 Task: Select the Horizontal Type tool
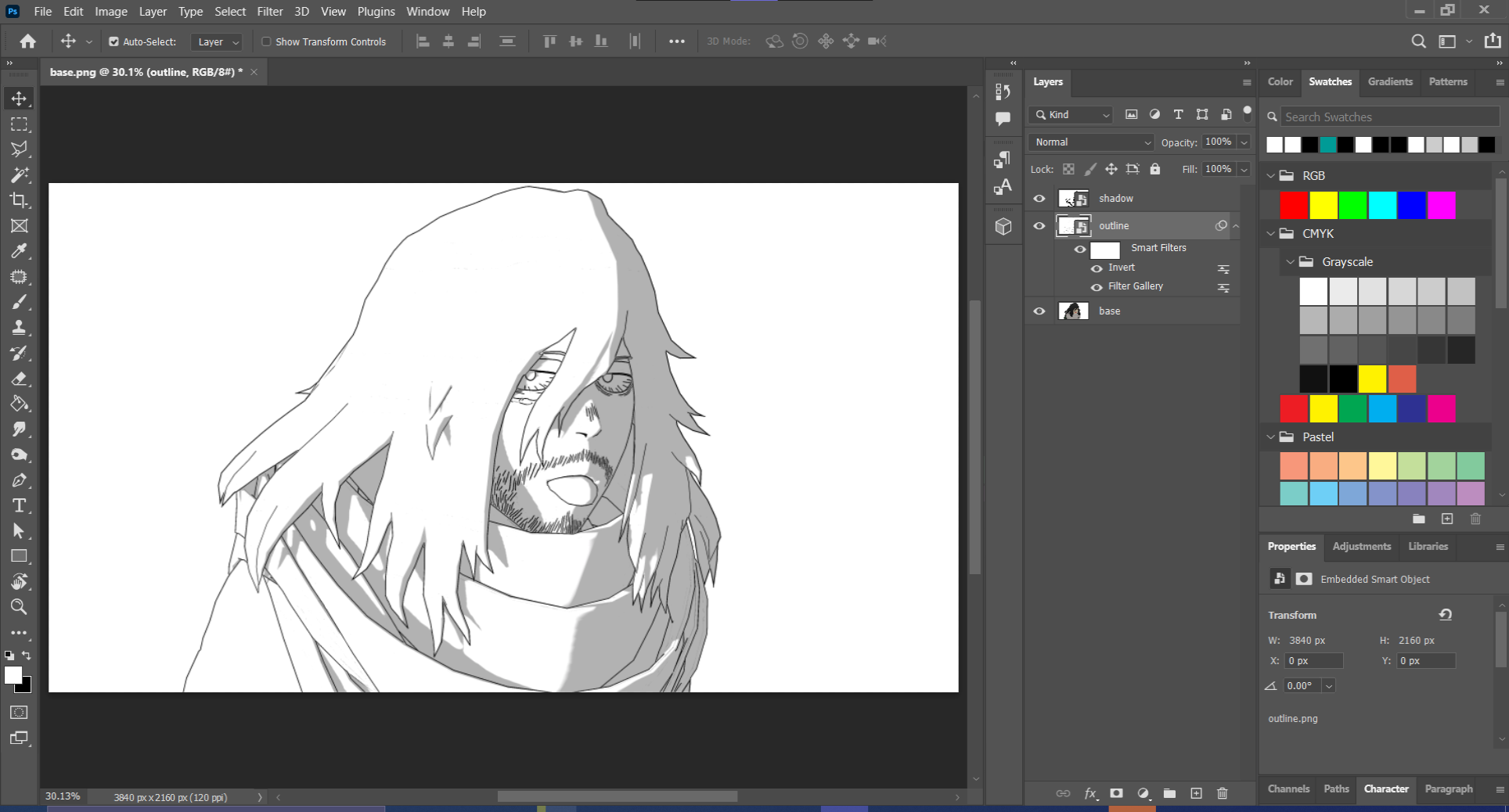[x=19, y=505]
